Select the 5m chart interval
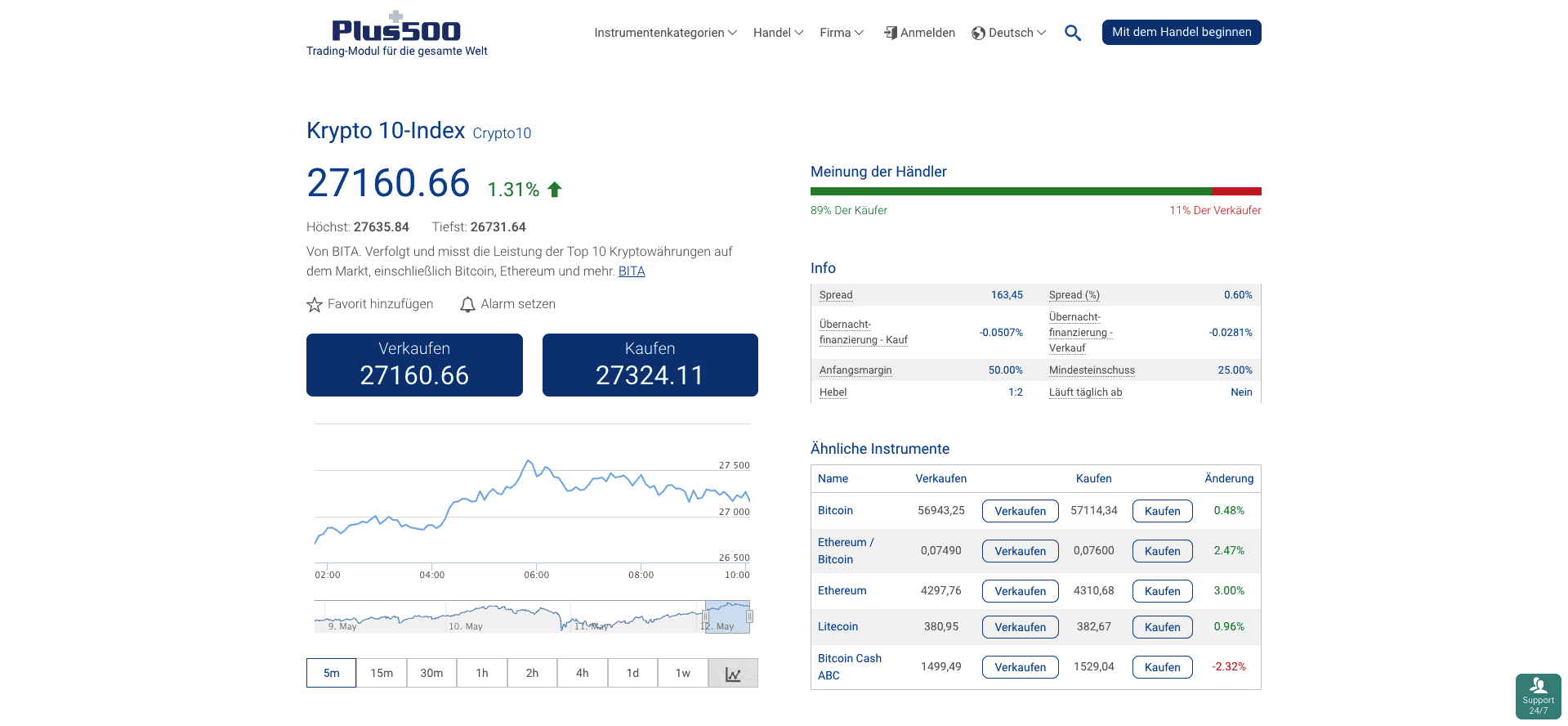Image resolution: width=1568 pixels, height=726 pixels. click(331, 673)
